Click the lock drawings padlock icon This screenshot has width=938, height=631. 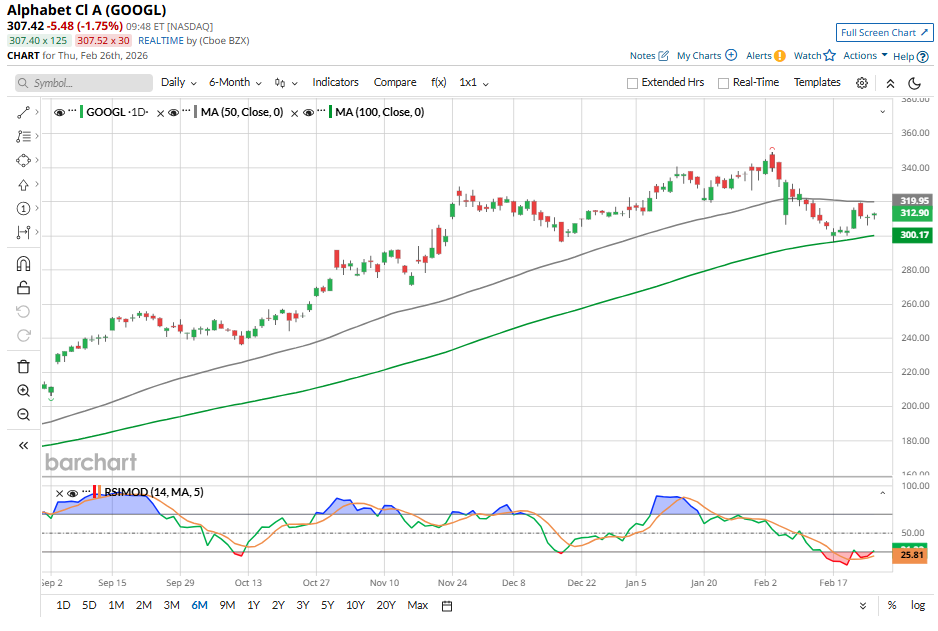point(24,288)
